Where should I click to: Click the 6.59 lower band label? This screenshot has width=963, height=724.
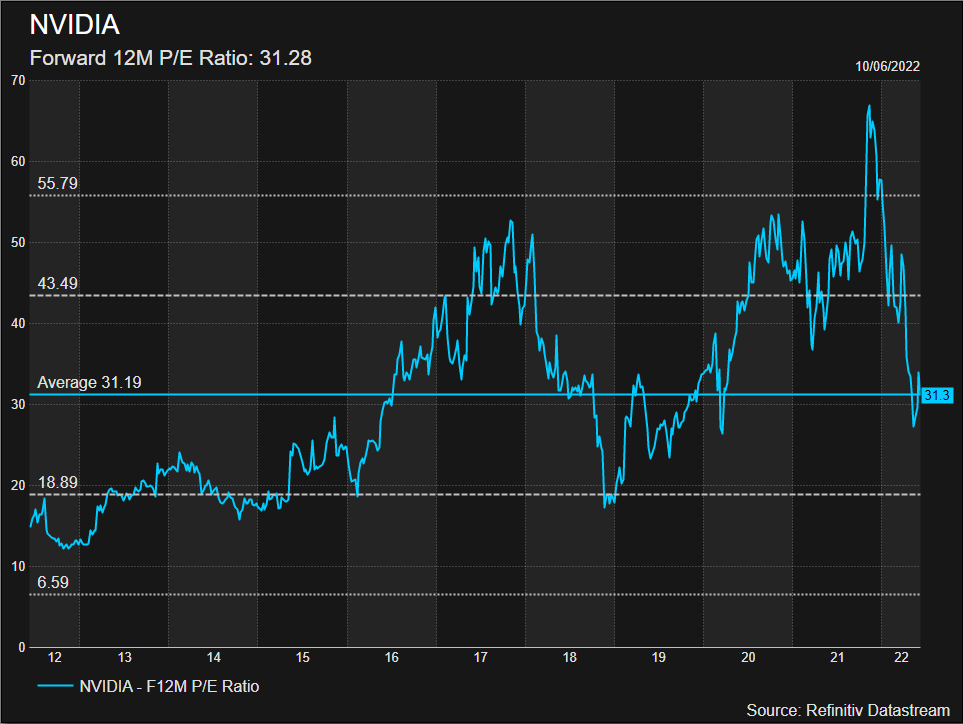pos(53,583)
